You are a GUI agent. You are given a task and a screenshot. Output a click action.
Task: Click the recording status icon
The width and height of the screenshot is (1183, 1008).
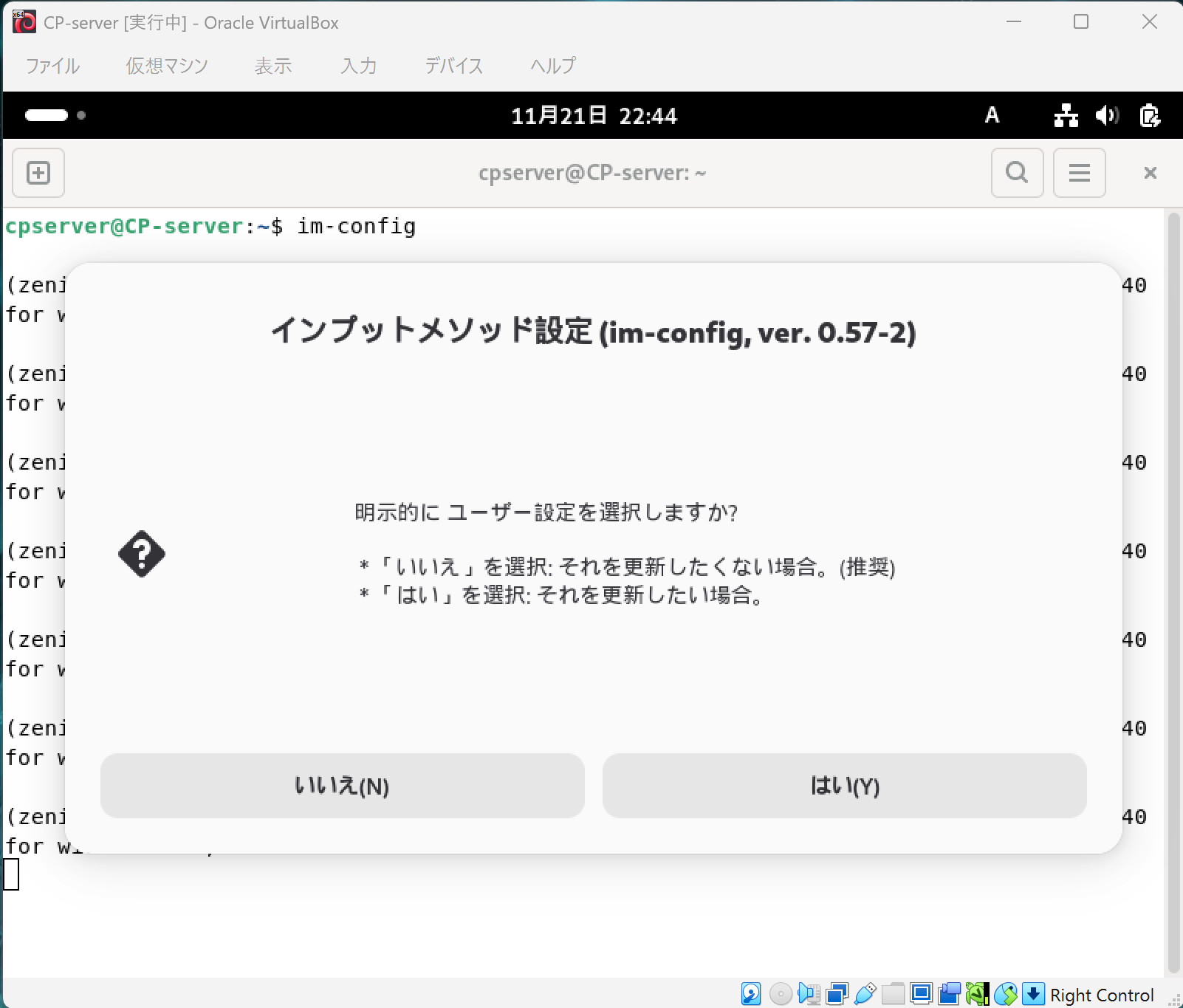click(x=949, y=994)
